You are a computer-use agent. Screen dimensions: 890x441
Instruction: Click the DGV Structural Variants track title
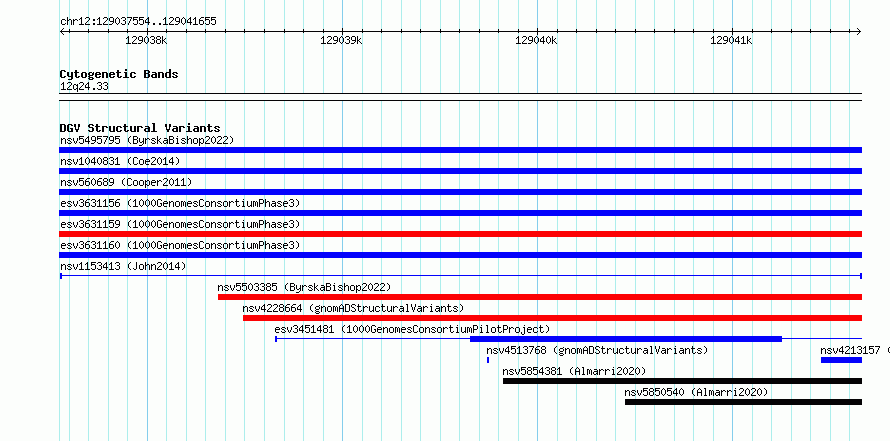[140, 128]
